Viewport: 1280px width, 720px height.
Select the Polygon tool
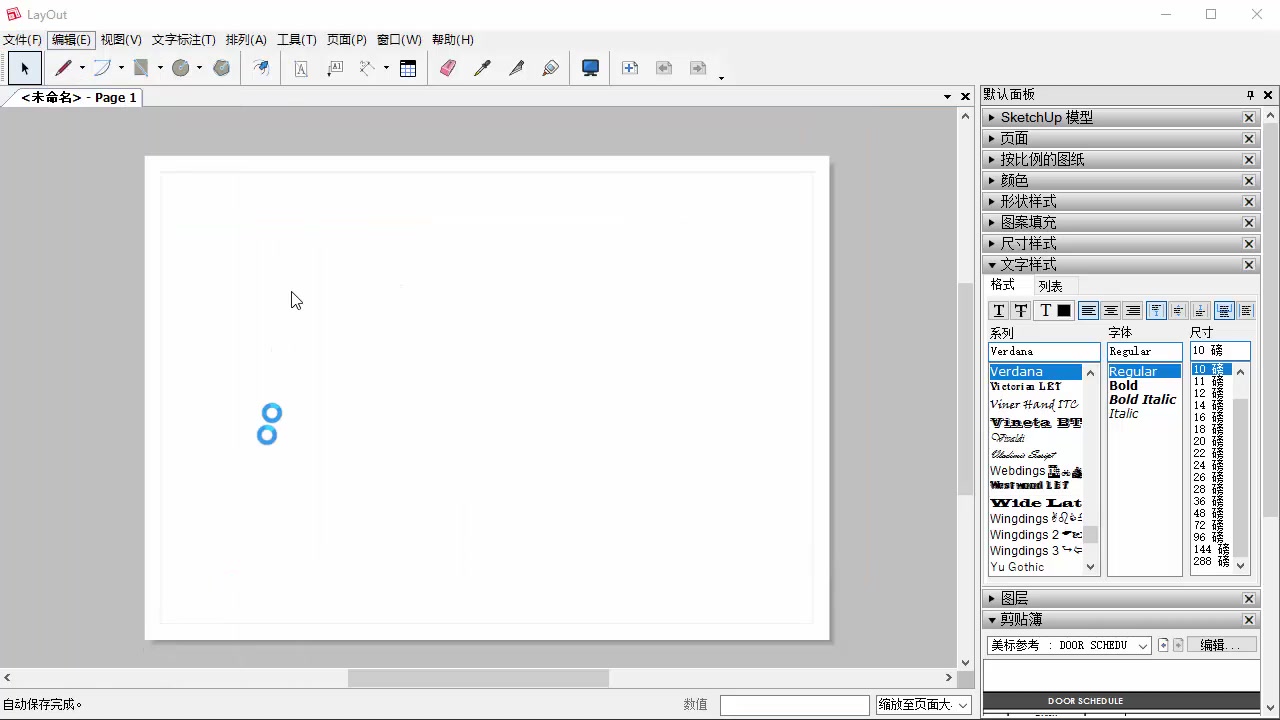click(x=222, y=68)
